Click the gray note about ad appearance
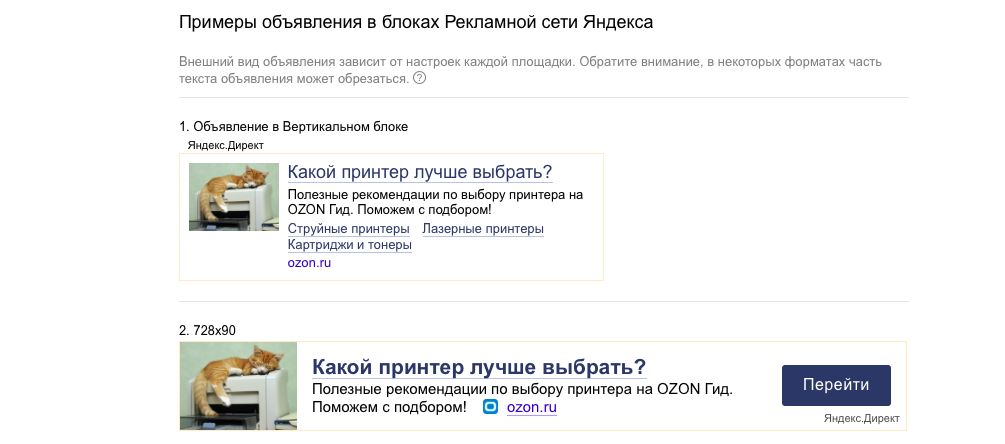 pos(530,70)
